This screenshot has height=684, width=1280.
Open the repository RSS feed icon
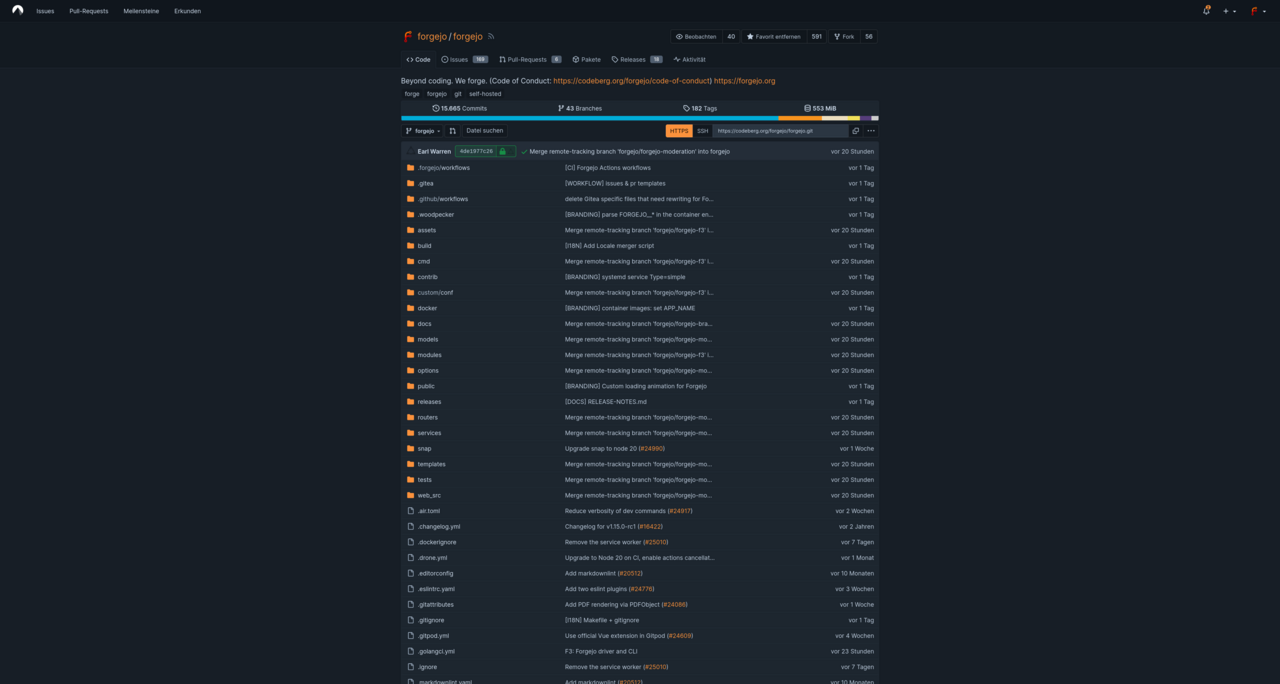click(491, 36)
